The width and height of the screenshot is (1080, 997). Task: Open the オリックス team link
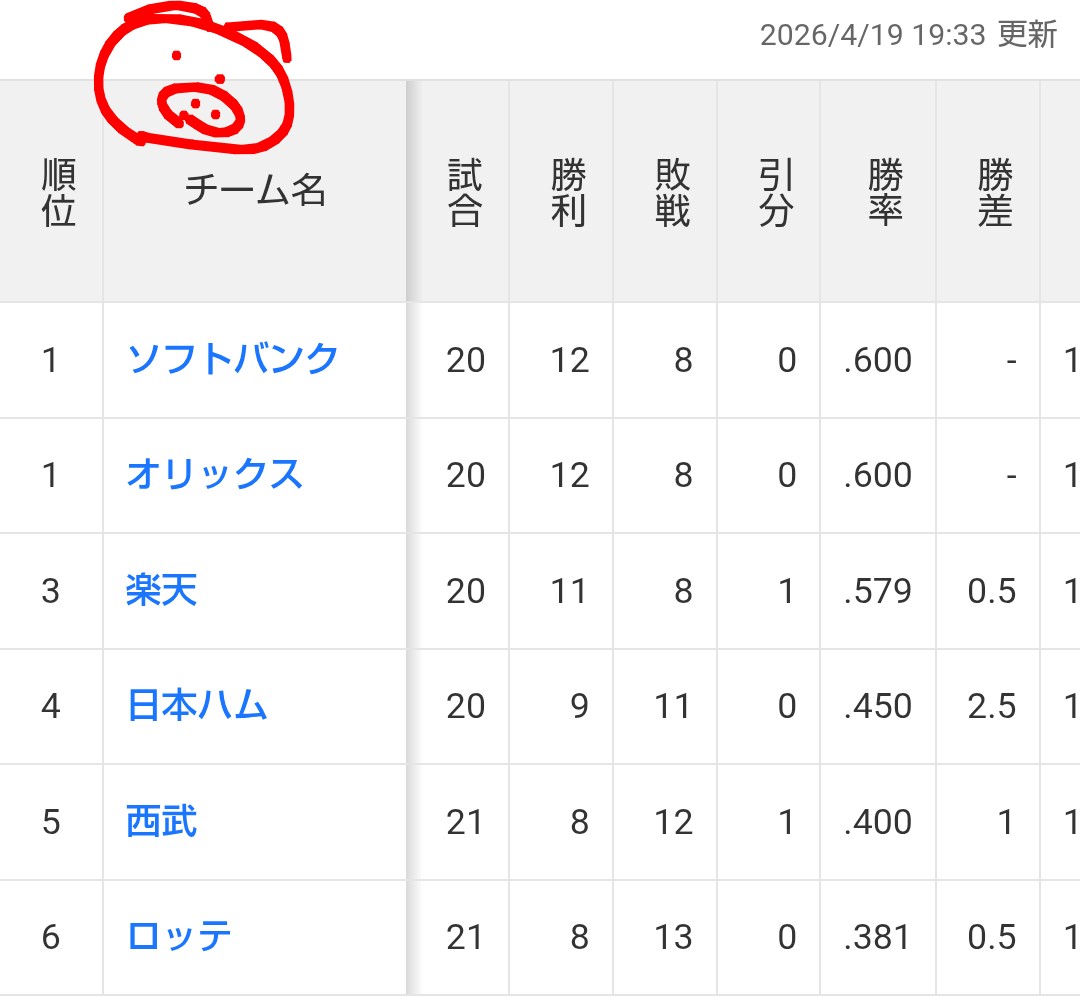click(214, 474)
